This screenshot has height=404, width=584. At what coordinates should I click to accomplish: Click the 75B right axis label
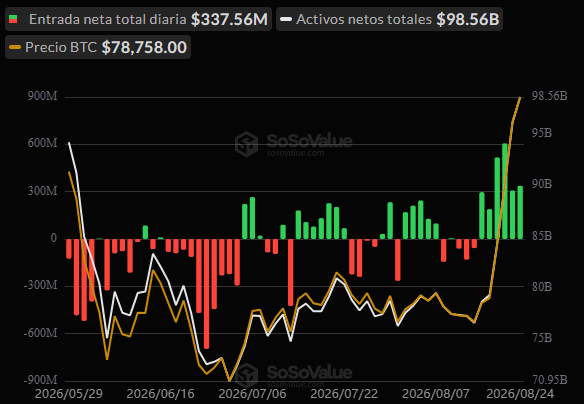point(542,338)
